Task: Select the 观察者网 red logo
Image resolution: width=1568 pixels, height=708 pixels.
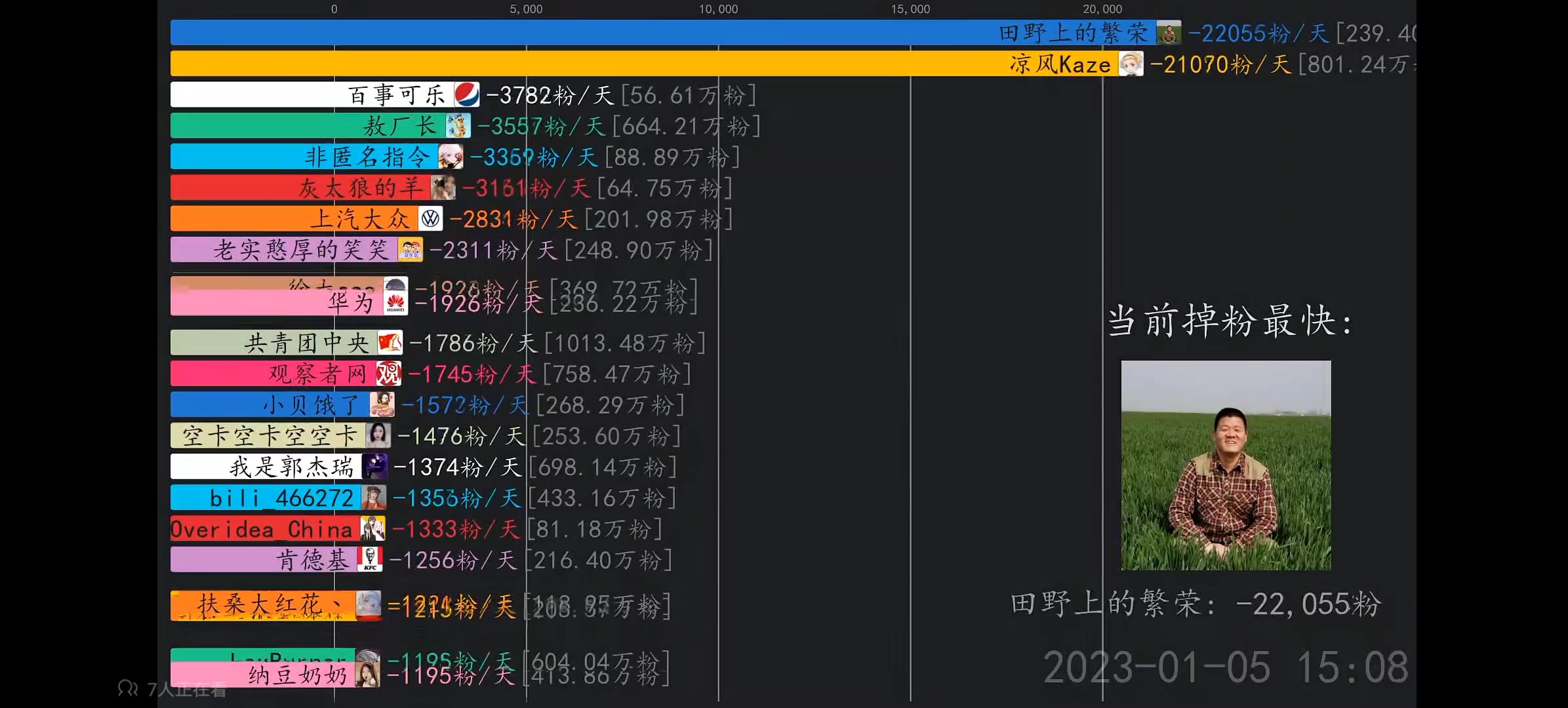Action: coord(388,374)
